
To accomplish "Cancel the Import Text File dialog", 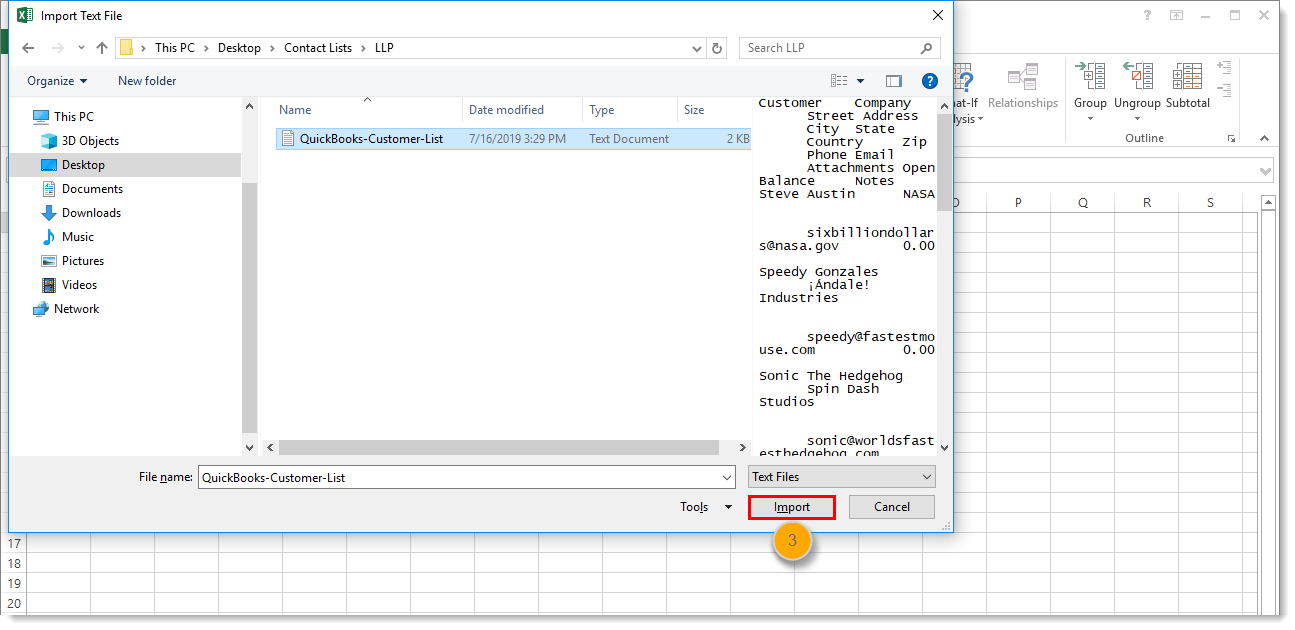I will (x=891, y=507).
